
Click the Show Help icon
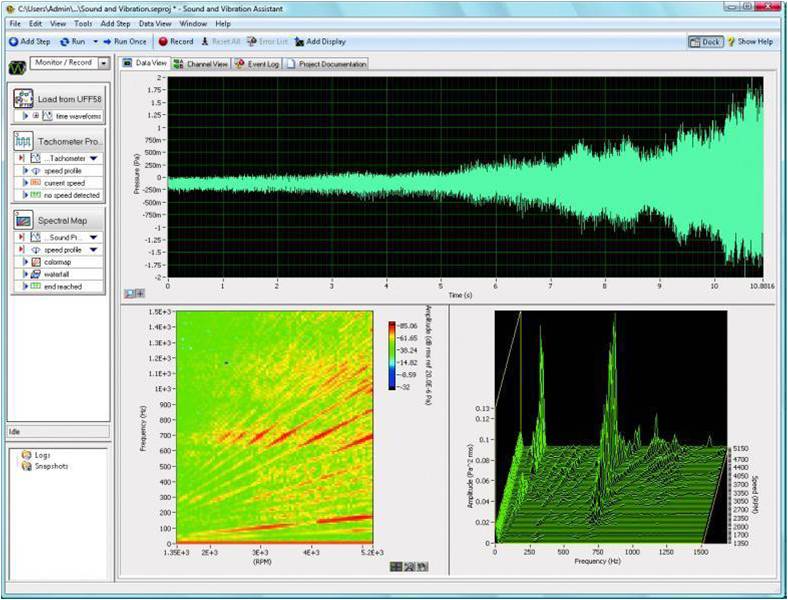click(x=733, y=42)
